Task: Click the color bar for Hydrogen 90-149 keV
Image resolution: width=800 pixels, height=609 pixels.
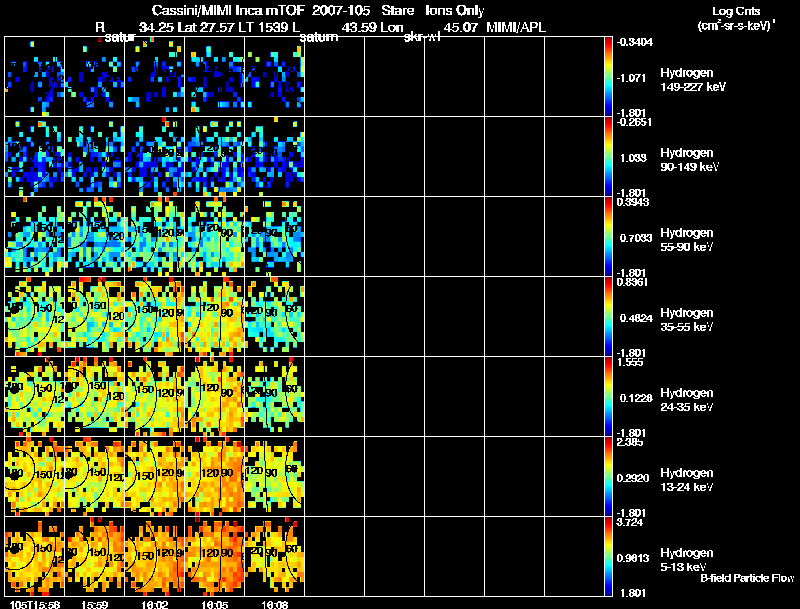Action: coord(610,156)
